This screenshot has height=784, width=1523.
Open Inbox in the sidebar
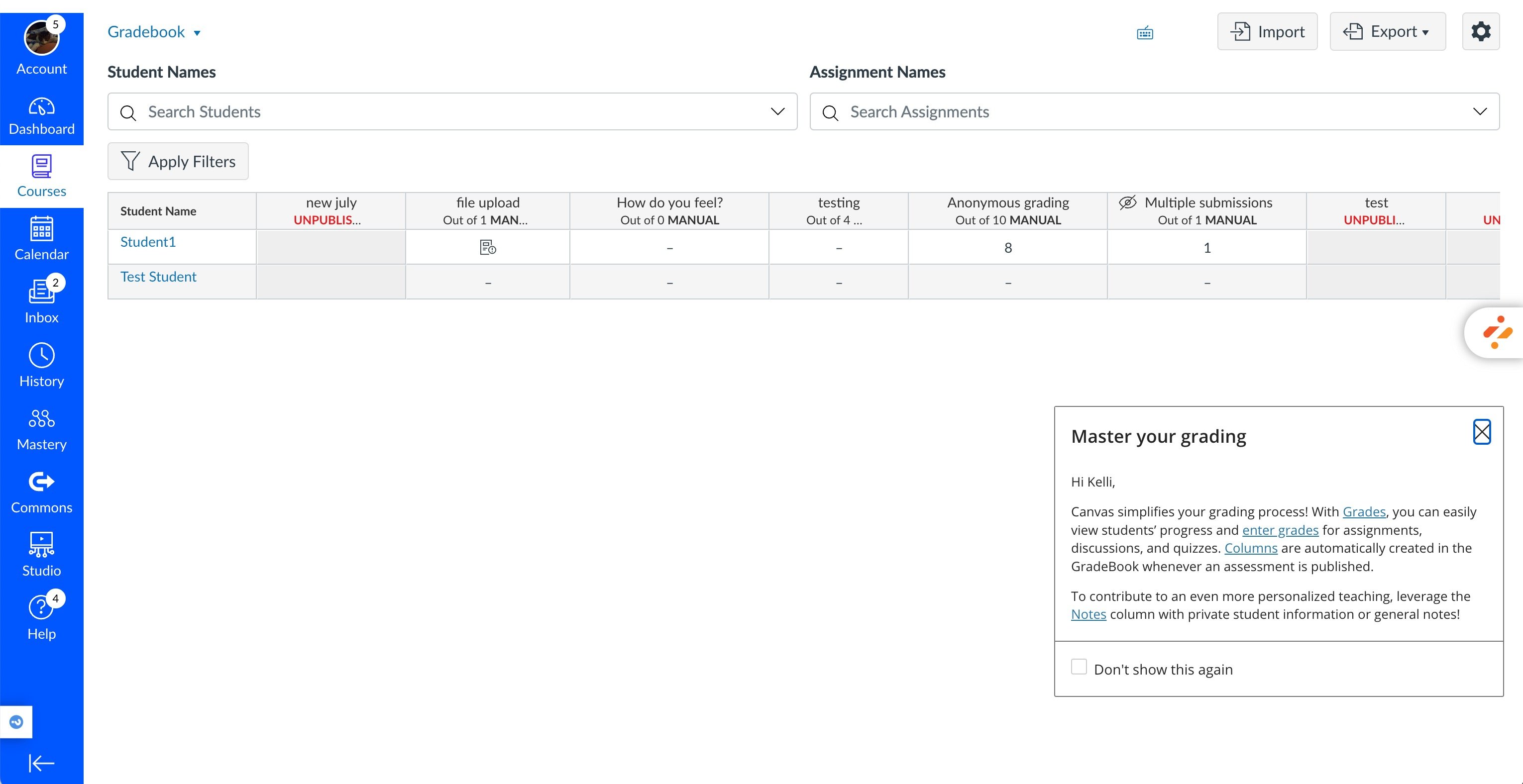click(x=41, y=301)
